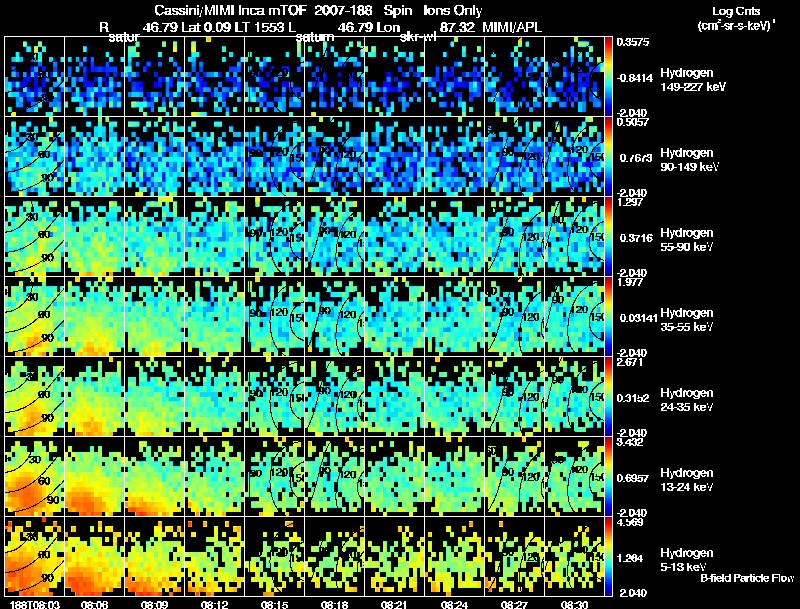Click the 08:12 time axis label
This screenshot has width=800, height=609.
(x=214, y=604)
